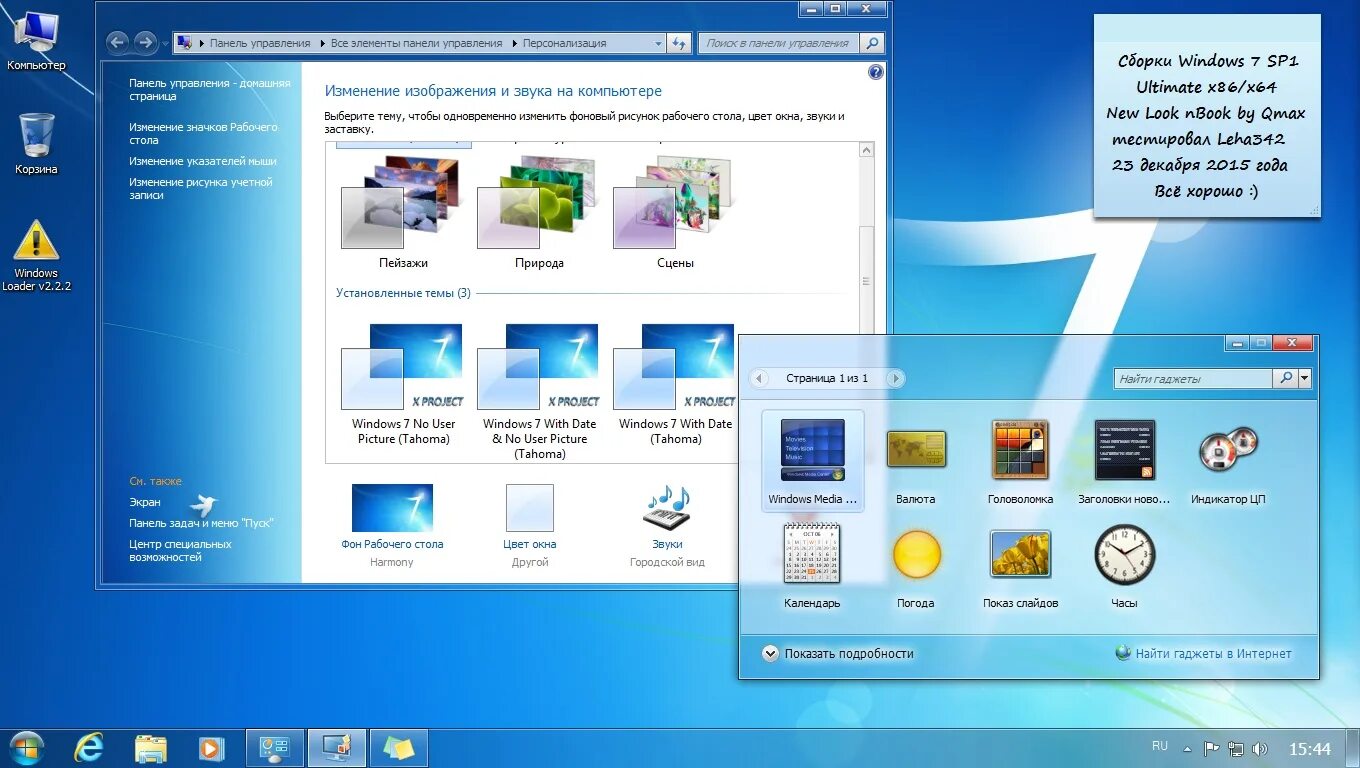Expand the Панель управления breadcrumb arrow
Viewport: 1360px width, 768px height.
[x=321, y=43]
